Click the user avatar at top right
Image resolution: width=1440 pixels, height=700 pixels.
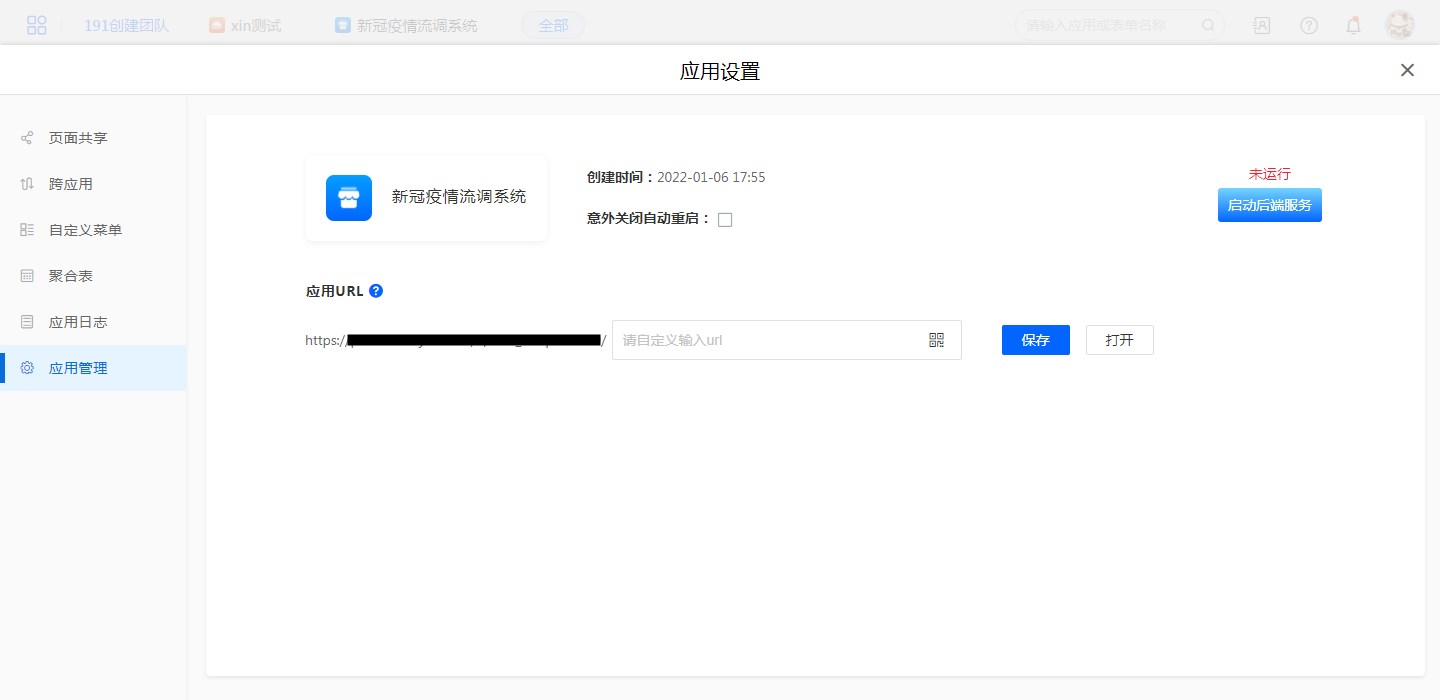(x=1399, y=26)
